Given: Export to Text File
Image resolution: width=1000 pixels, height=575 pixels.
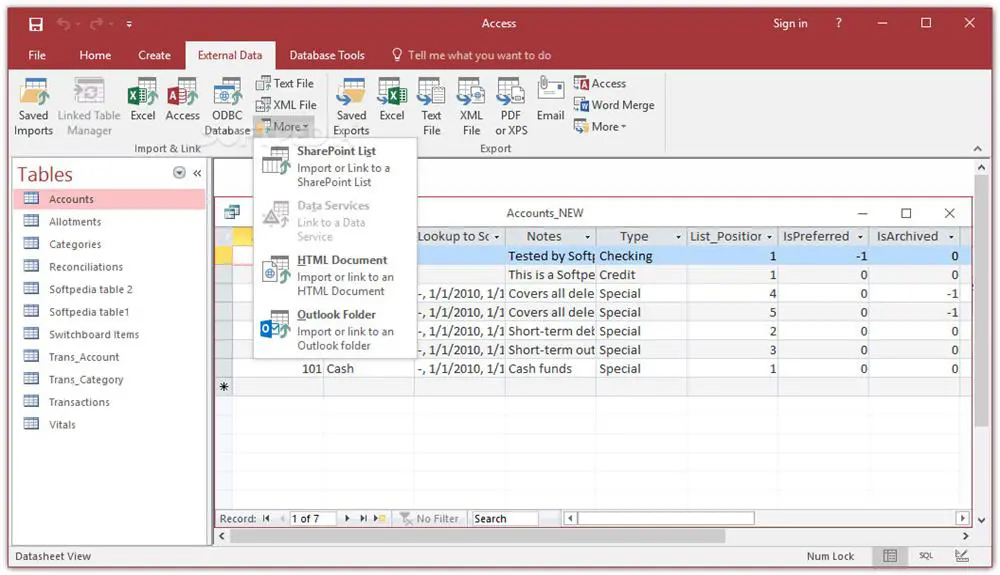Looking at the screenshot, I should 431,107.
